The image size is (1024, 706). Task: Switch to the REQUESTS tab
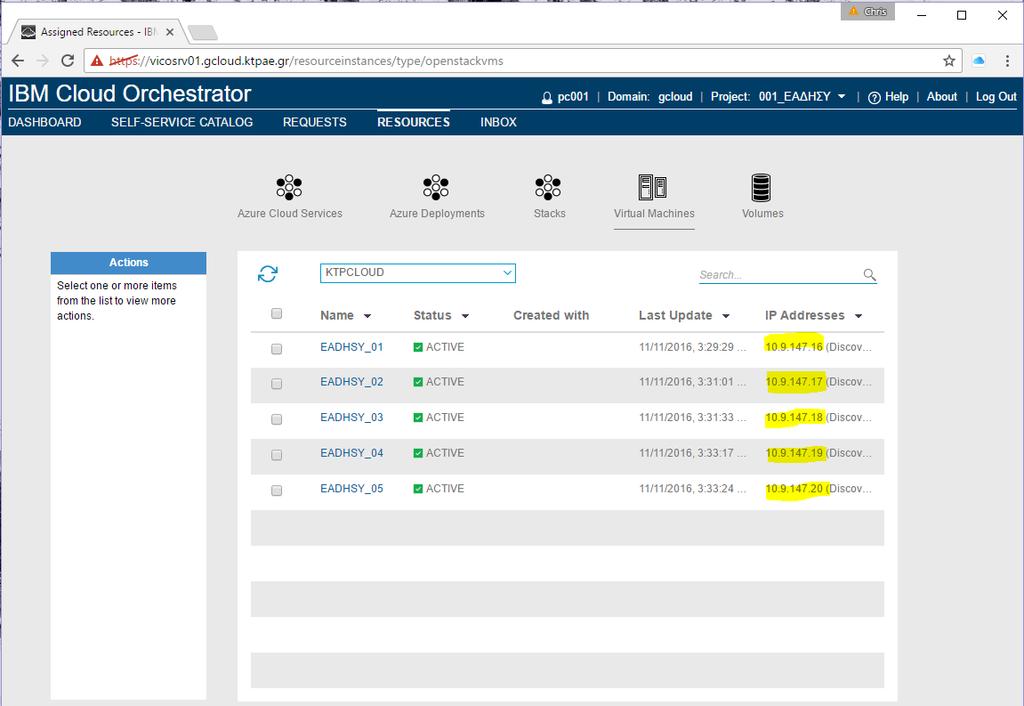coord(314,122)
